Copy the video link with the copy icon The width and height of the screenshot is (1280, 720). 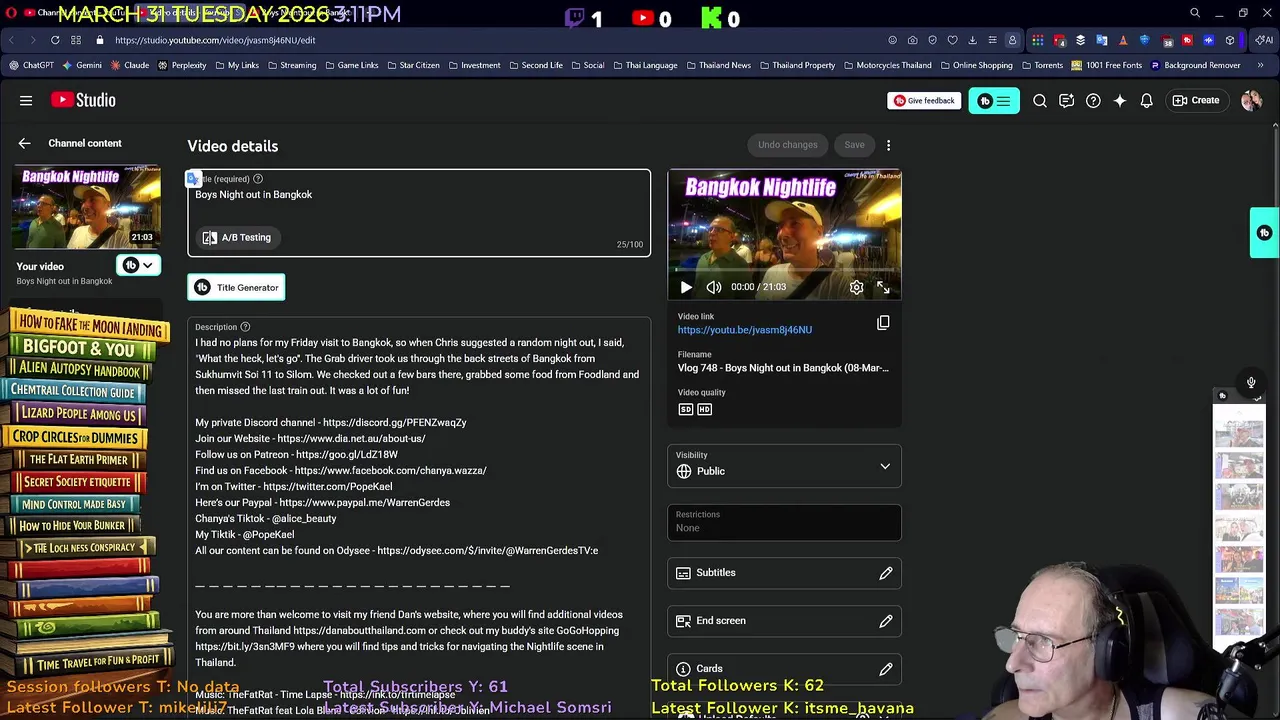click(x=883, y=323)
